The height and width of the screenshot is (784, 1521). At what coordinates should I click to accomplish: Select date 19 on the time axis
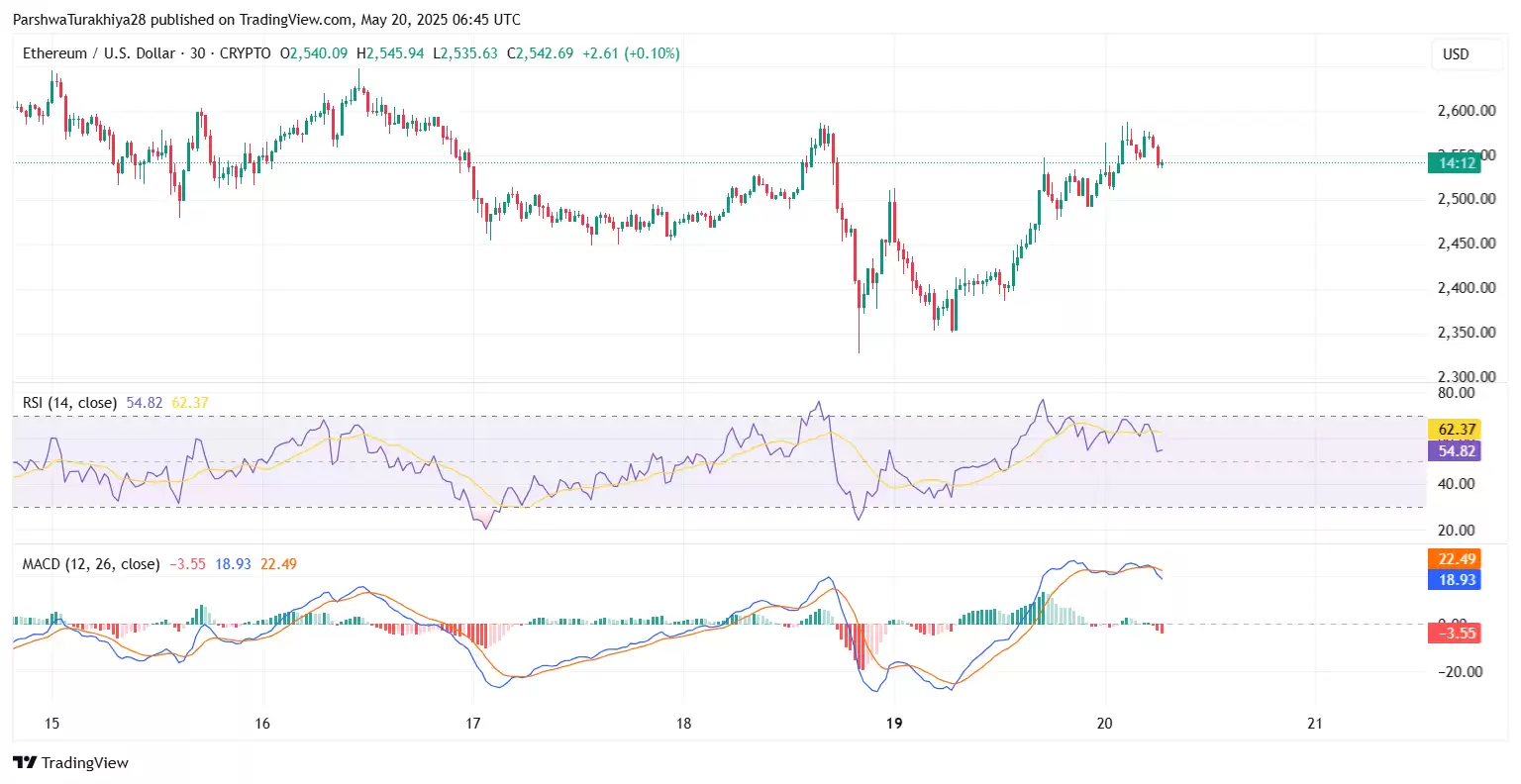tap(894, 724)
